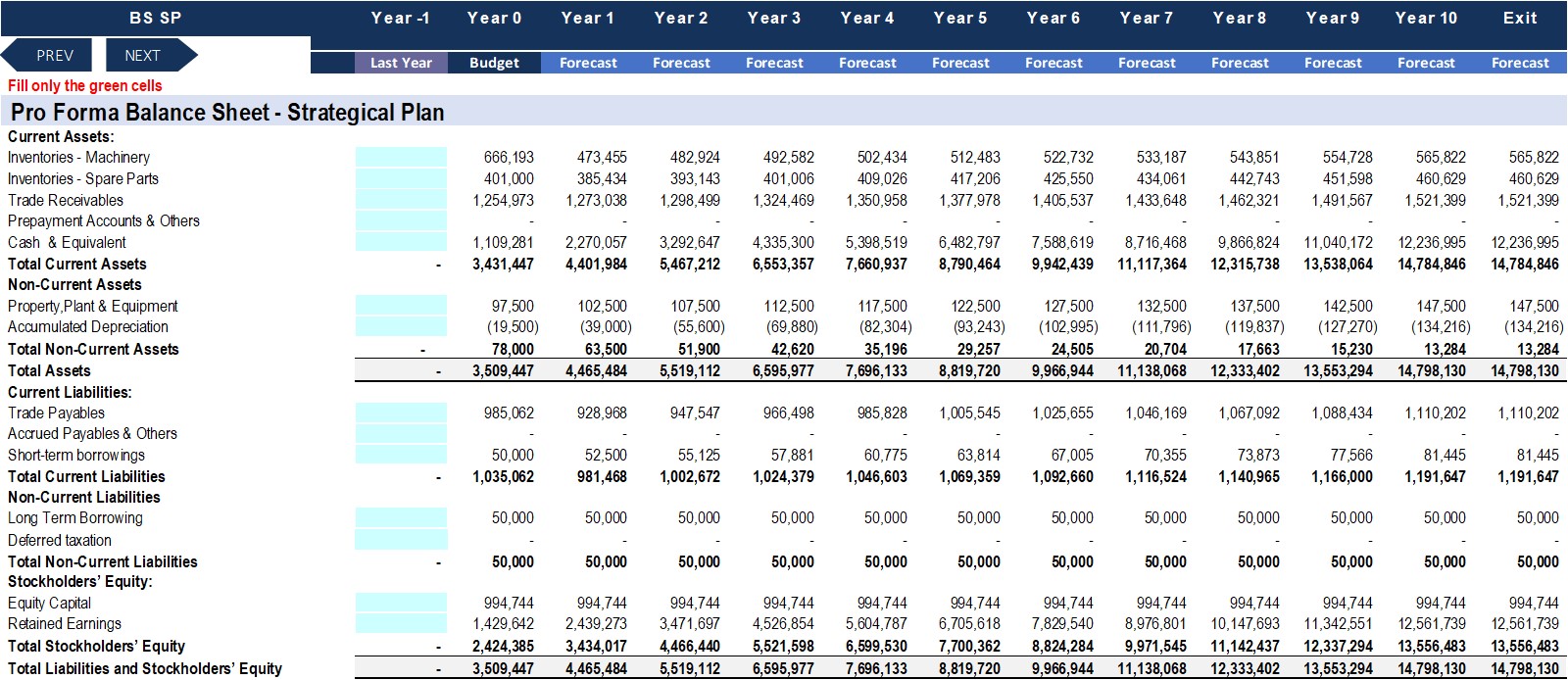Click the Year 0 Cash value 1,109,281

pyautogui.click(x=504, y=243)
